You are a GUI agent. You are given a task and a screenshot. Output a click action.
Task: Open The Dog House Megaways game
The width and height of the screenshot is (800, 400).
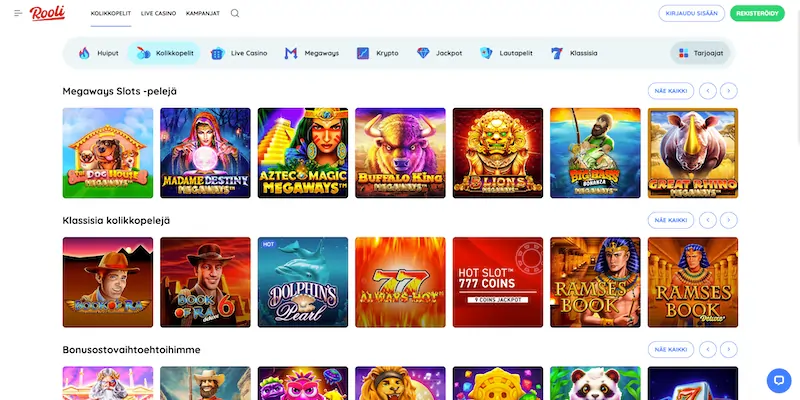[108, 153]
